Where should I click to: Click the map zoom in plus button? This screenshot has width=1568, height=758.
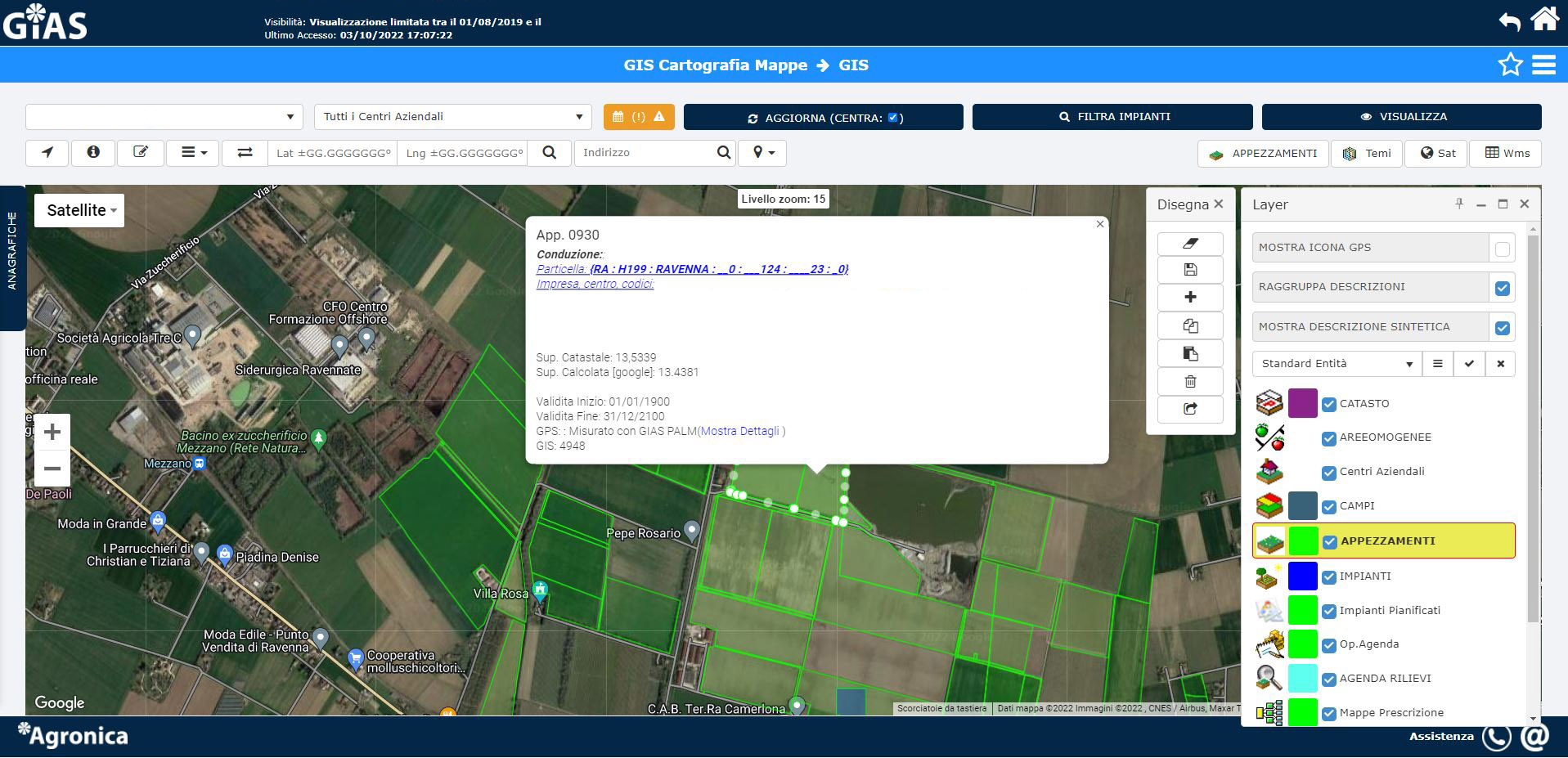pyautogui.click(x=52, y=432)
